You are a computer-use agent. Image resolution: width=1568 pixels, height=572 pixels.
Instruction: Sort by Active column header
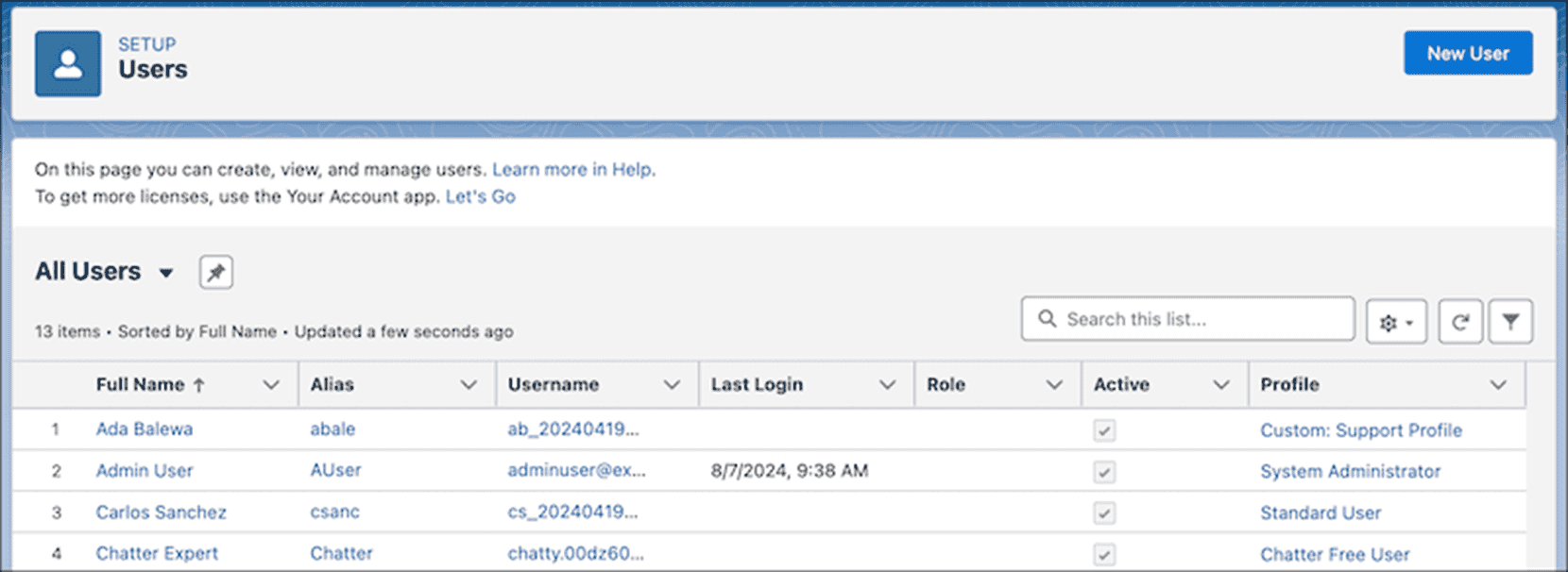[1121, 385]
